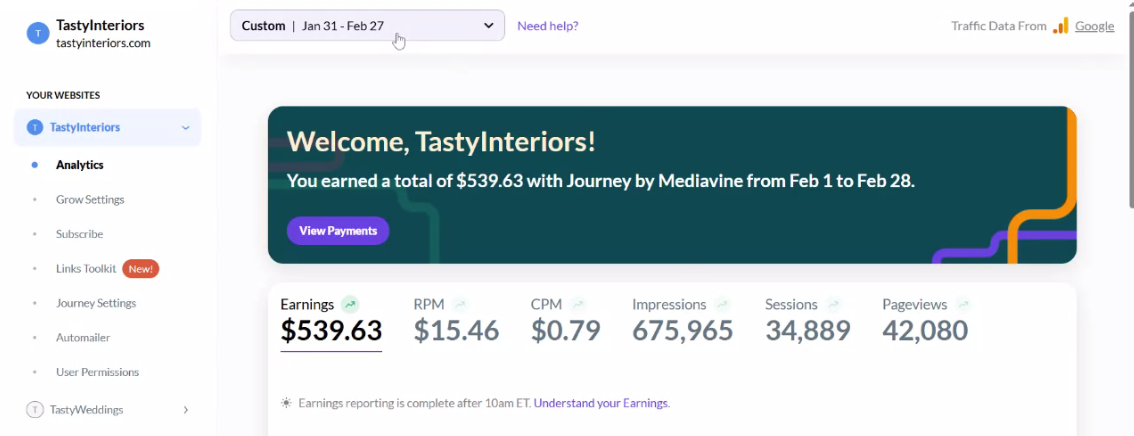The image size is (1134, 436).
Task: Click the $15.46 RPM value
Action: point(456,330)
